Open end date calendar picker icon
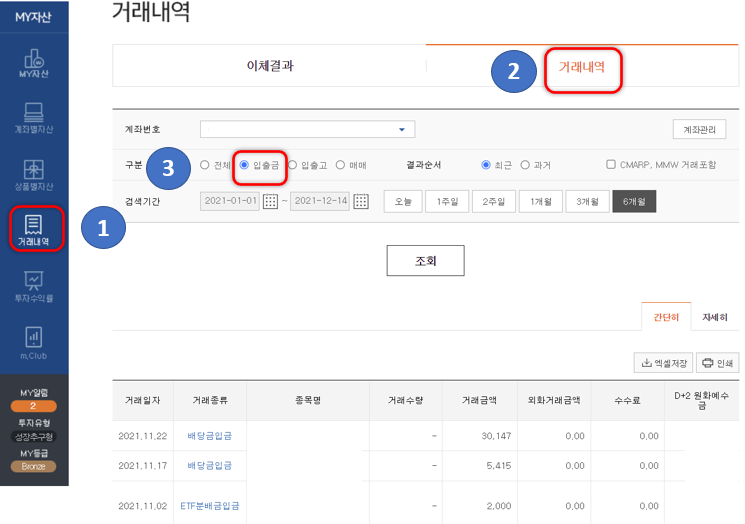The image size is (745, 524). [361, 201]
